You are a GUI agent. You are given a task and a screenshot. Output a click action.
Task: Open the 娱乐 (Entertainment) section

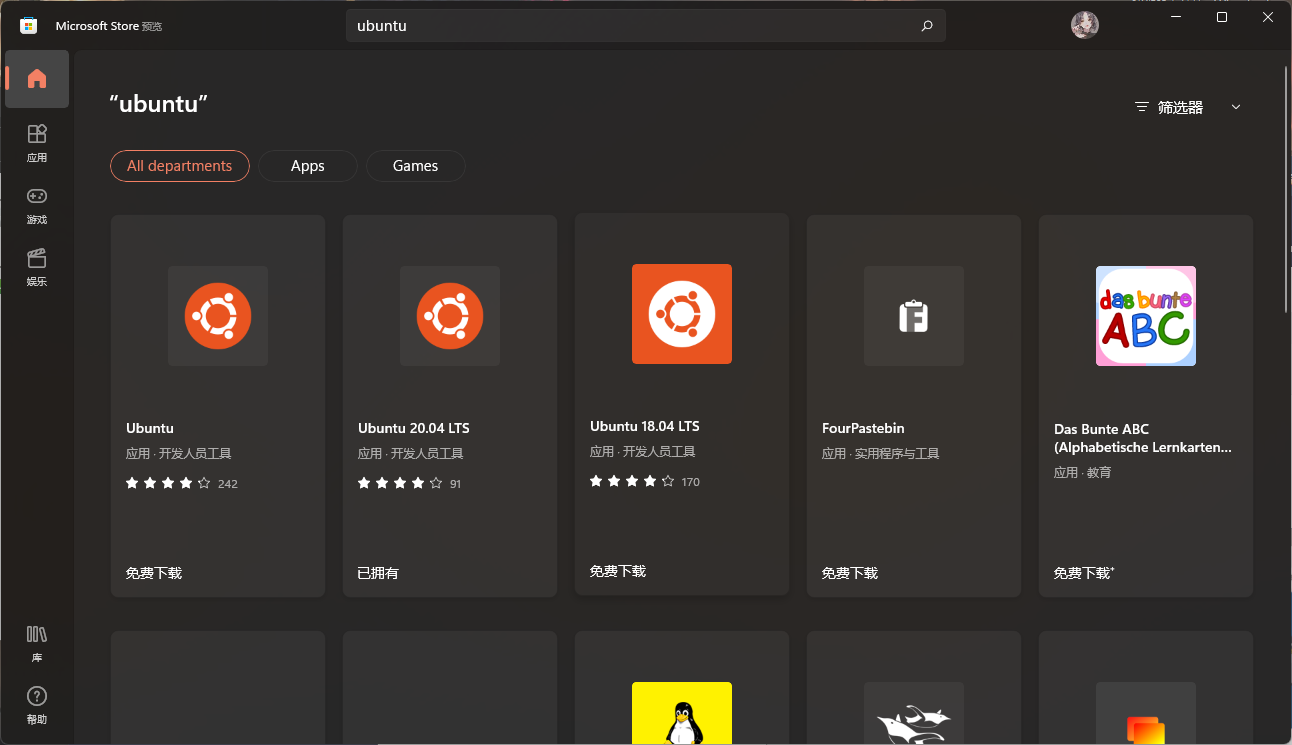[37, 266]
